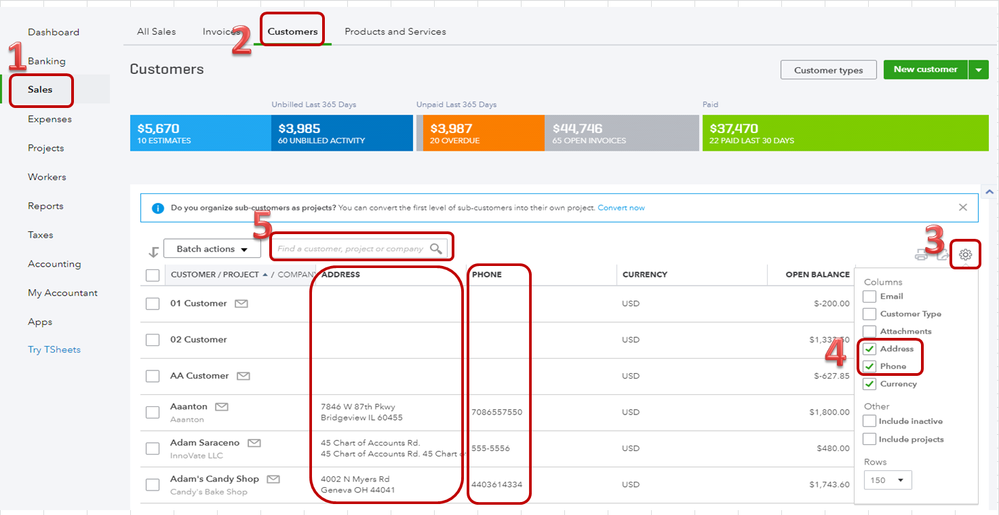This screenshot has width=999, height=515.
Task: Open the Adam Saraceno customer name
Action: coord(205,442)
